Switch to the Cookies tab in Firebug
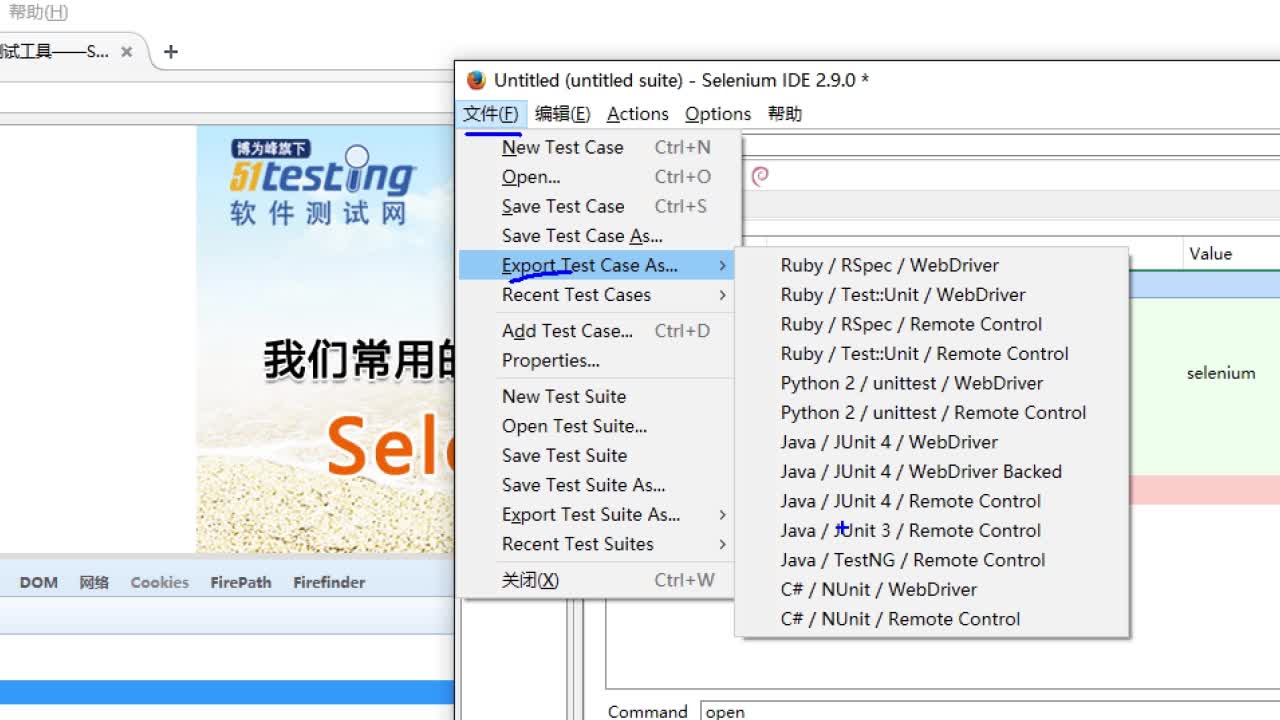The width and height of the screenshot is (1280, 720). [159, 582]
